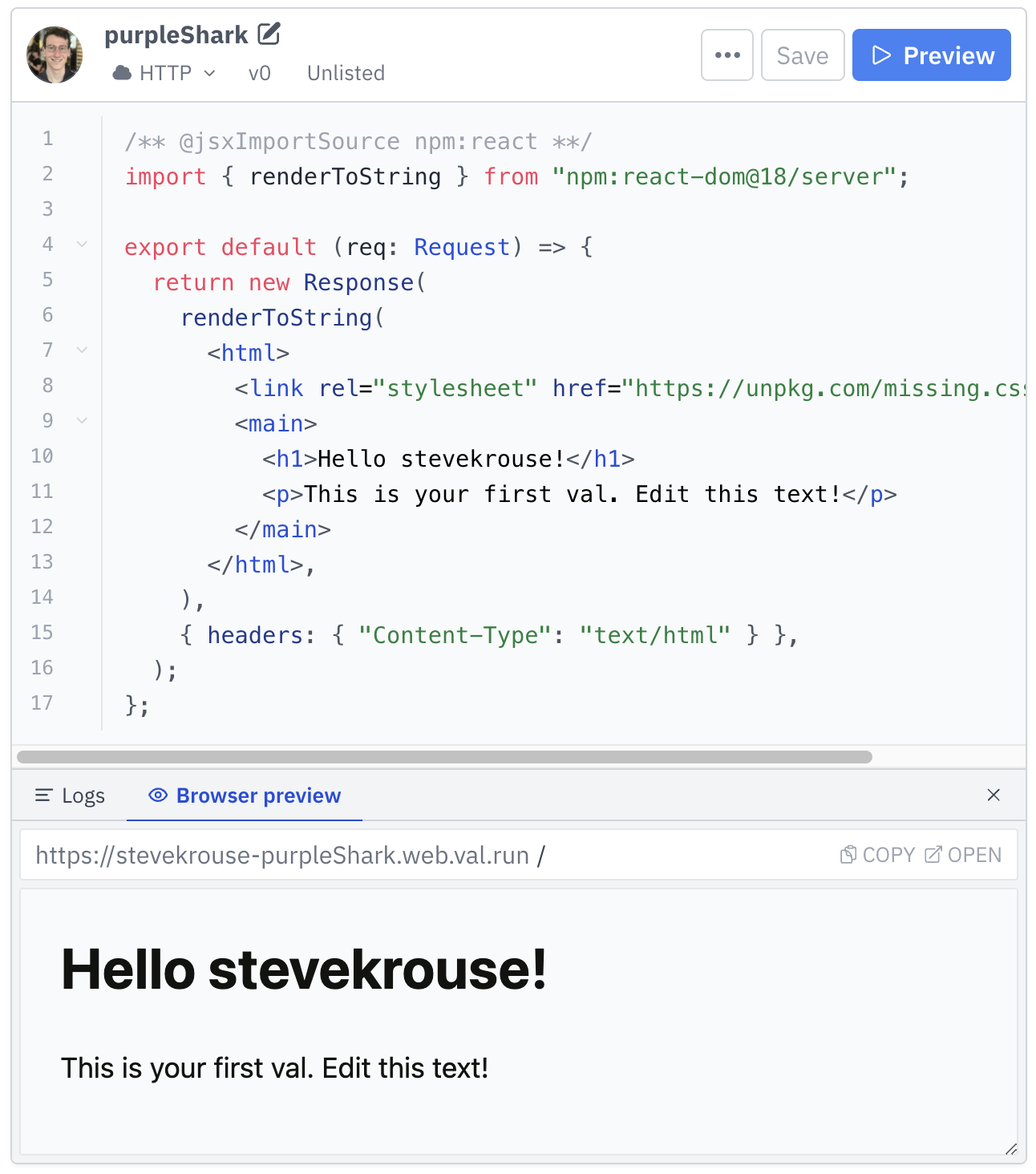Click the horizontal scrollbar under the code editor
The image size is (1036, 1174).
coord(444,757)
